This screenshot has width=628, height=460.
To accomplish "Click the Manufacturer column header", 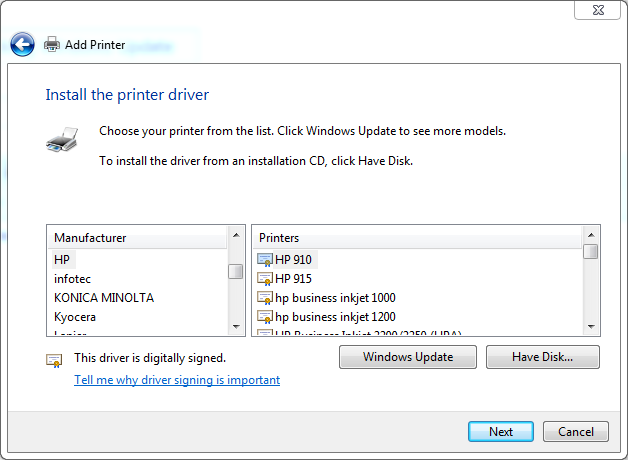I will click(138, 238).
